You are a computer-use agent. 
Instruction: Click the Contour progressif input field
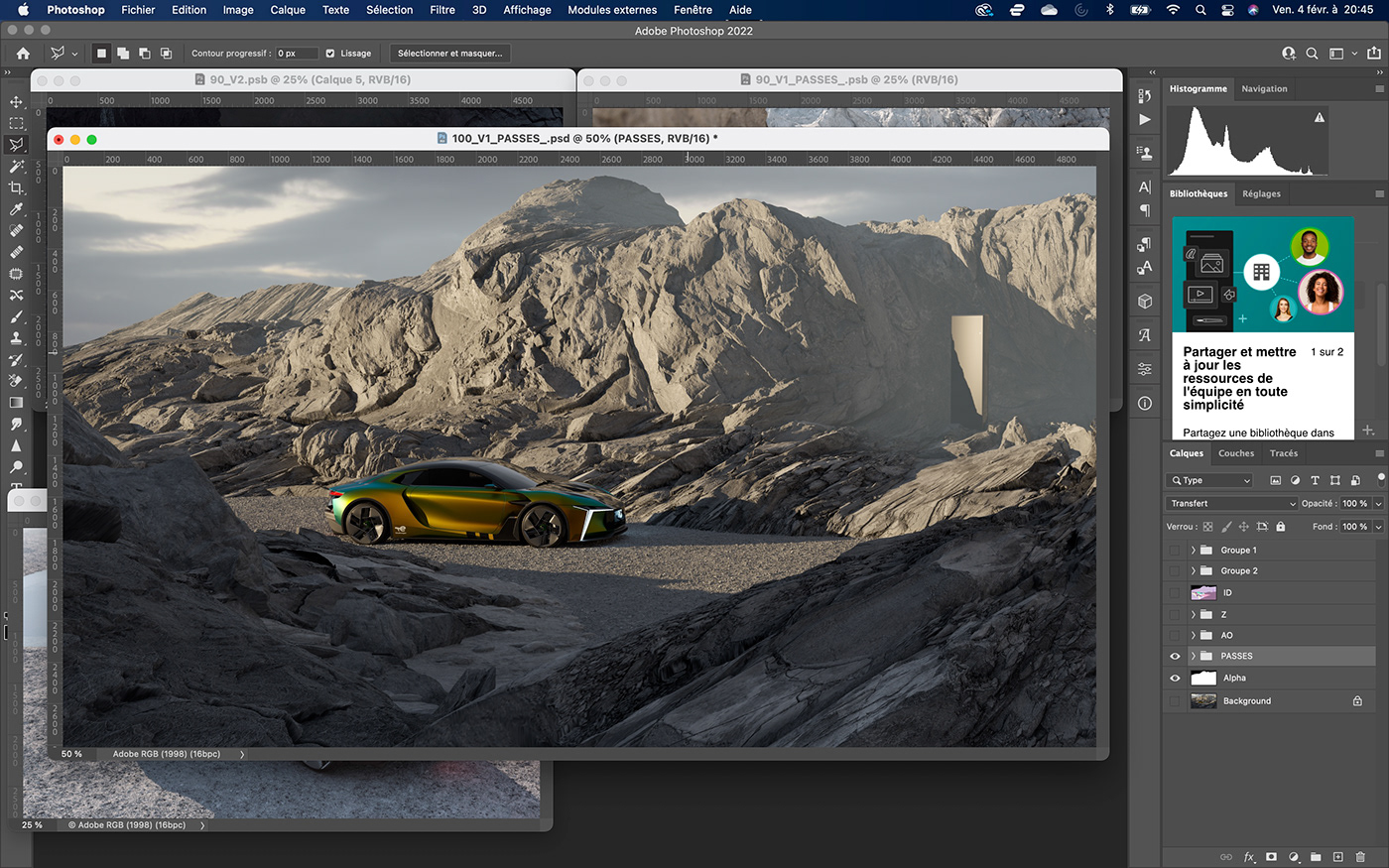296,54
